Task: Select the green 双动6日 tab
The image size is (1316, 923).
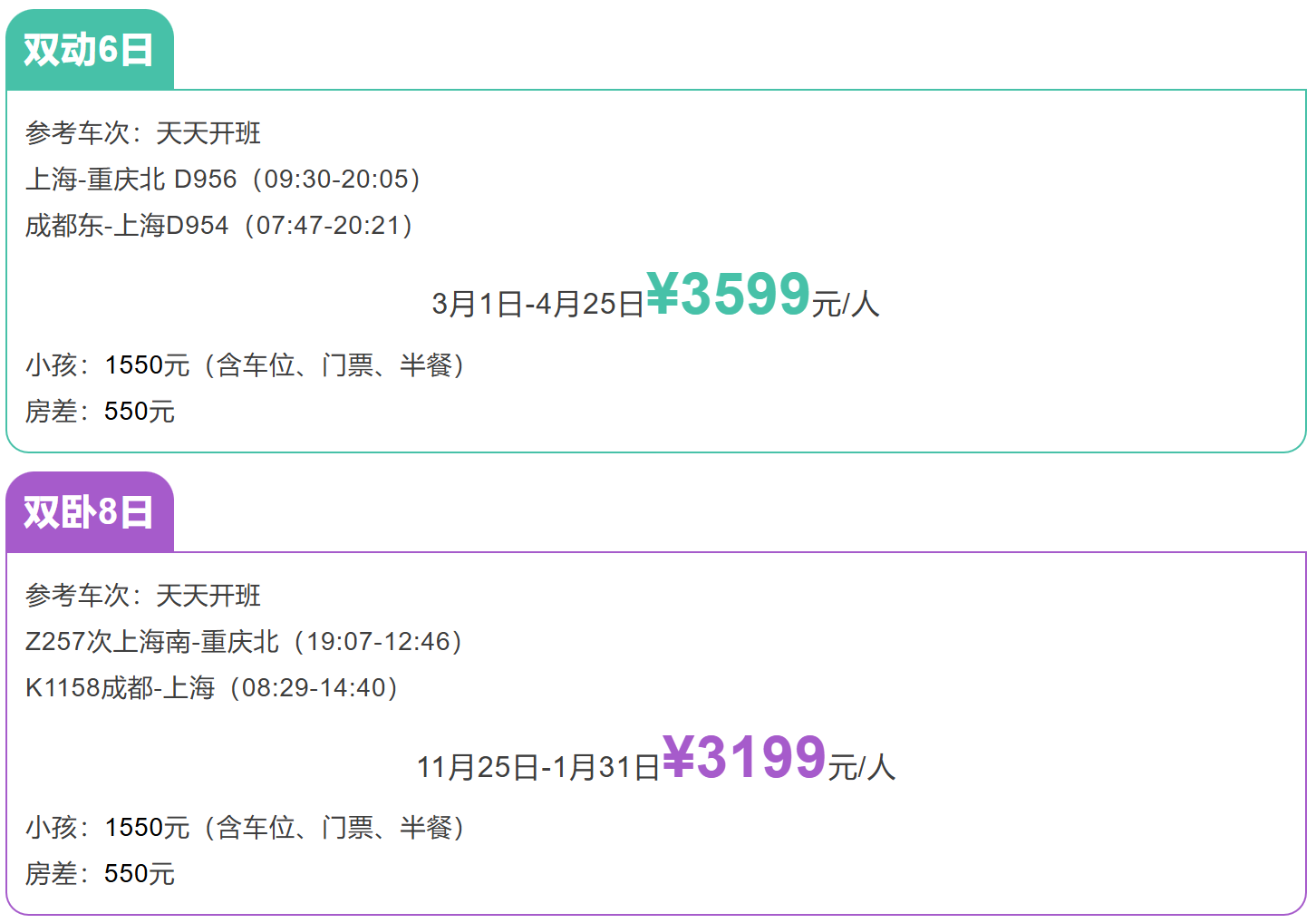Action: coord(89,50)
